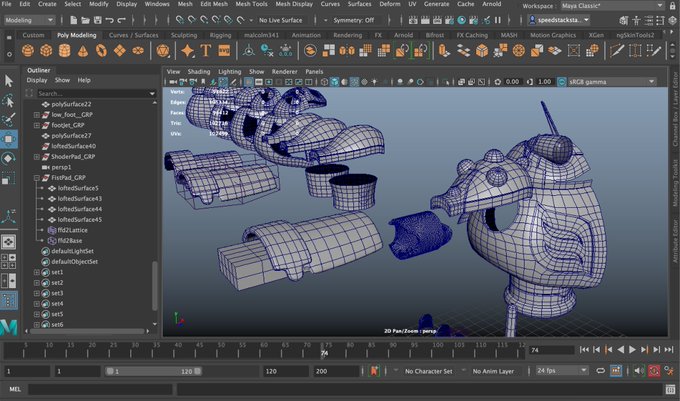Click the time range slider bar
This screenshot has width=680, height=401.
[154, 371]
